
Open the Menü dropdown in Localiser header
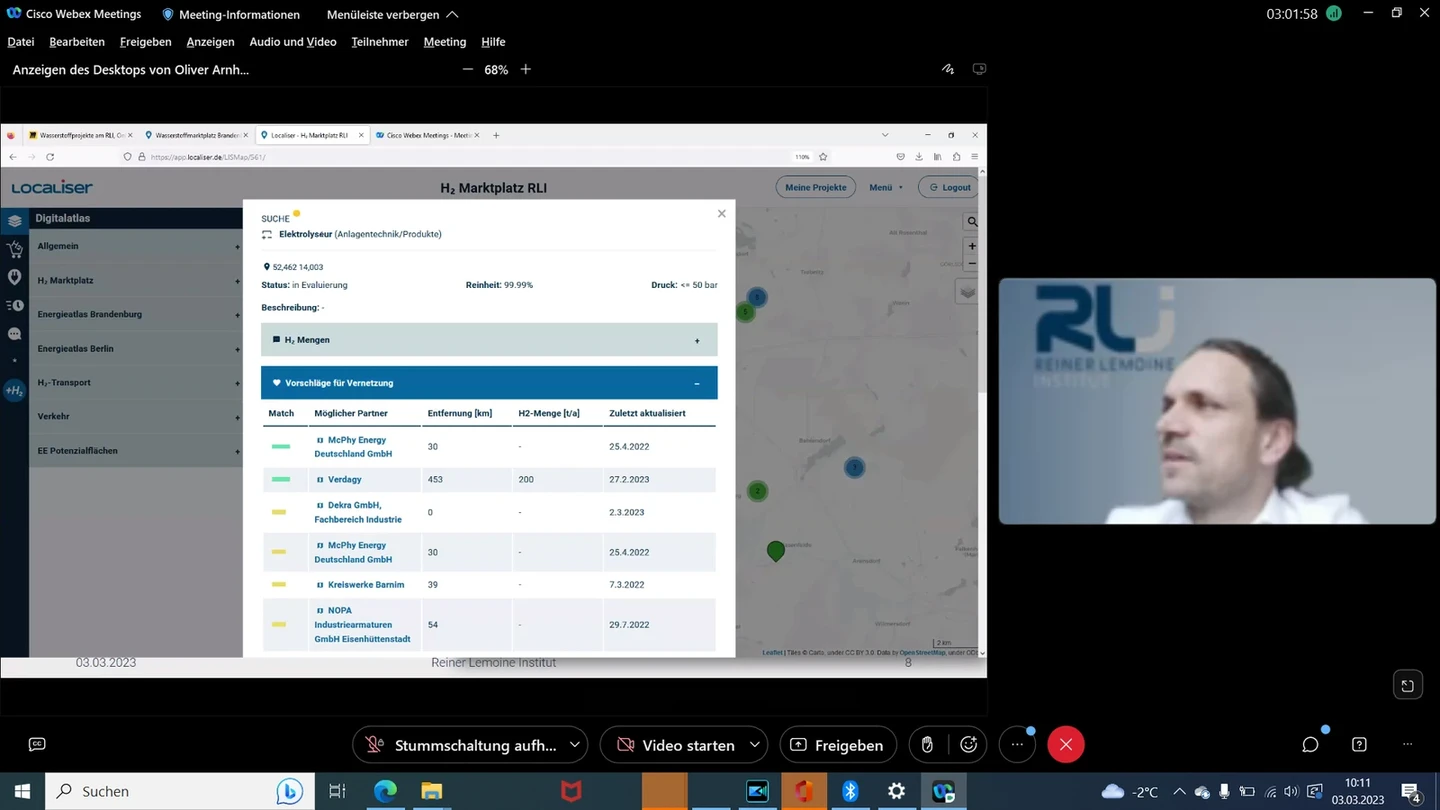coord(886,187)
